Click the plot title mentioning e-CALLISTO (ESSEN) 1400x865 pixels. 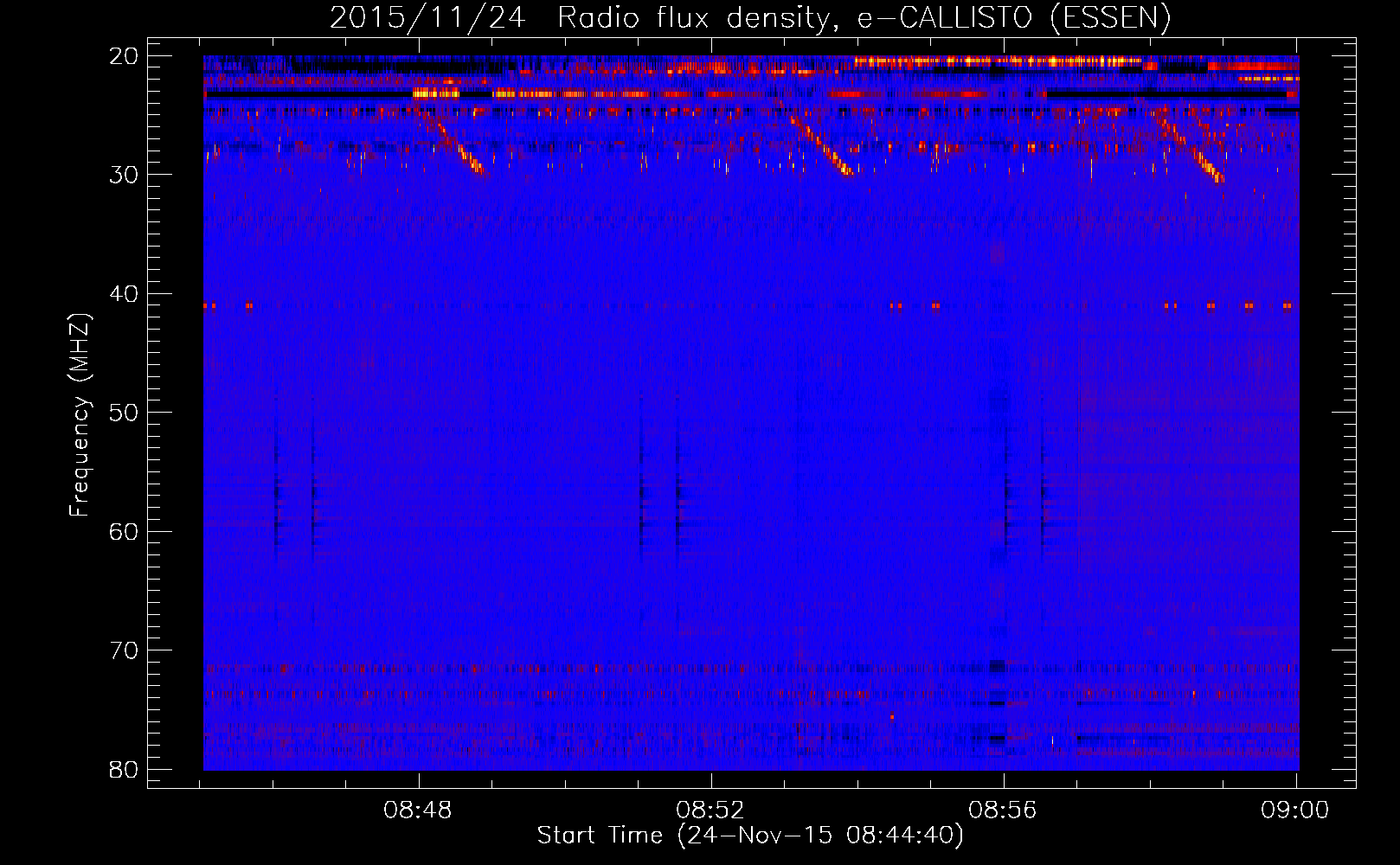pos(750,18)
